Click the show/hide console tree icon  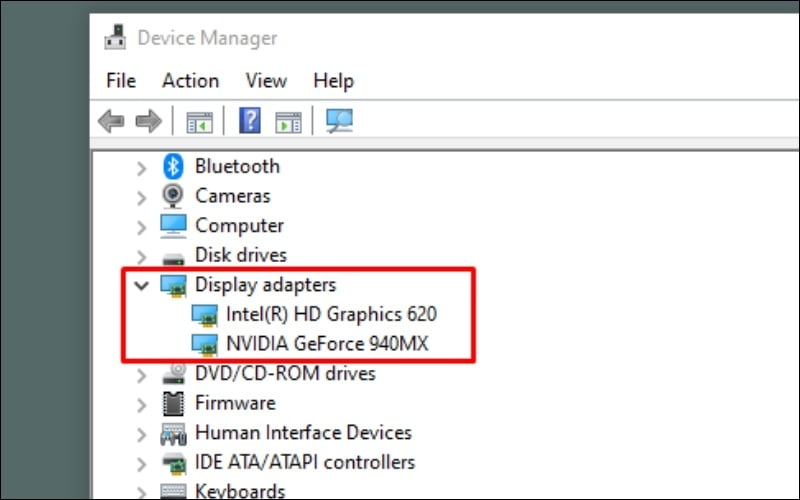pos(199,122)
